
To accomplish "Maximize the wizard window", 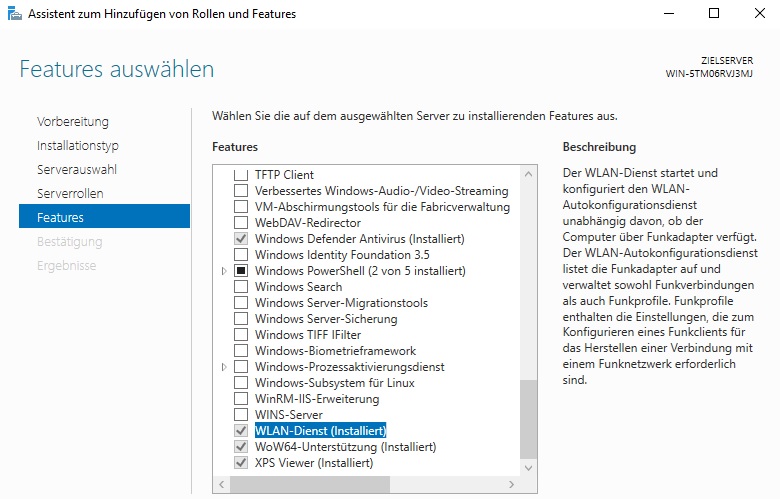I will tap(714, 13).
